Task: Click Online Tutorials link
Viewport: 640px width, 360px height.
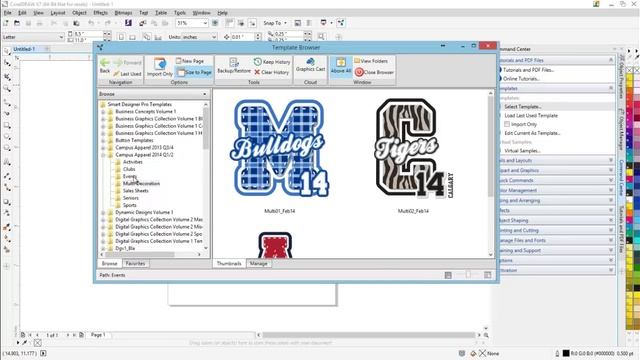Action: tap(521, 79)
